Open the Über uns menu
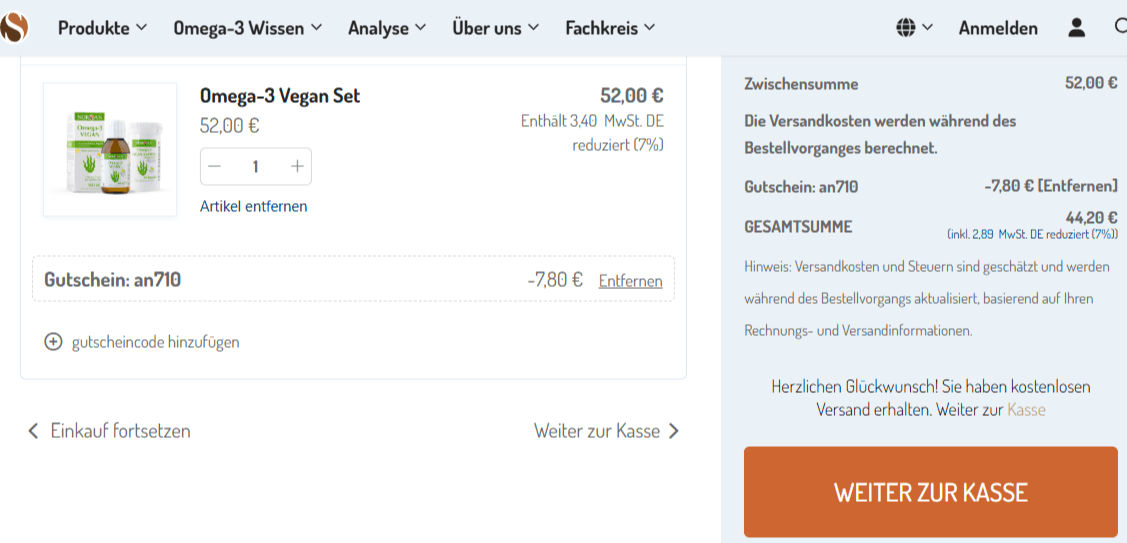 coord(495,28)
